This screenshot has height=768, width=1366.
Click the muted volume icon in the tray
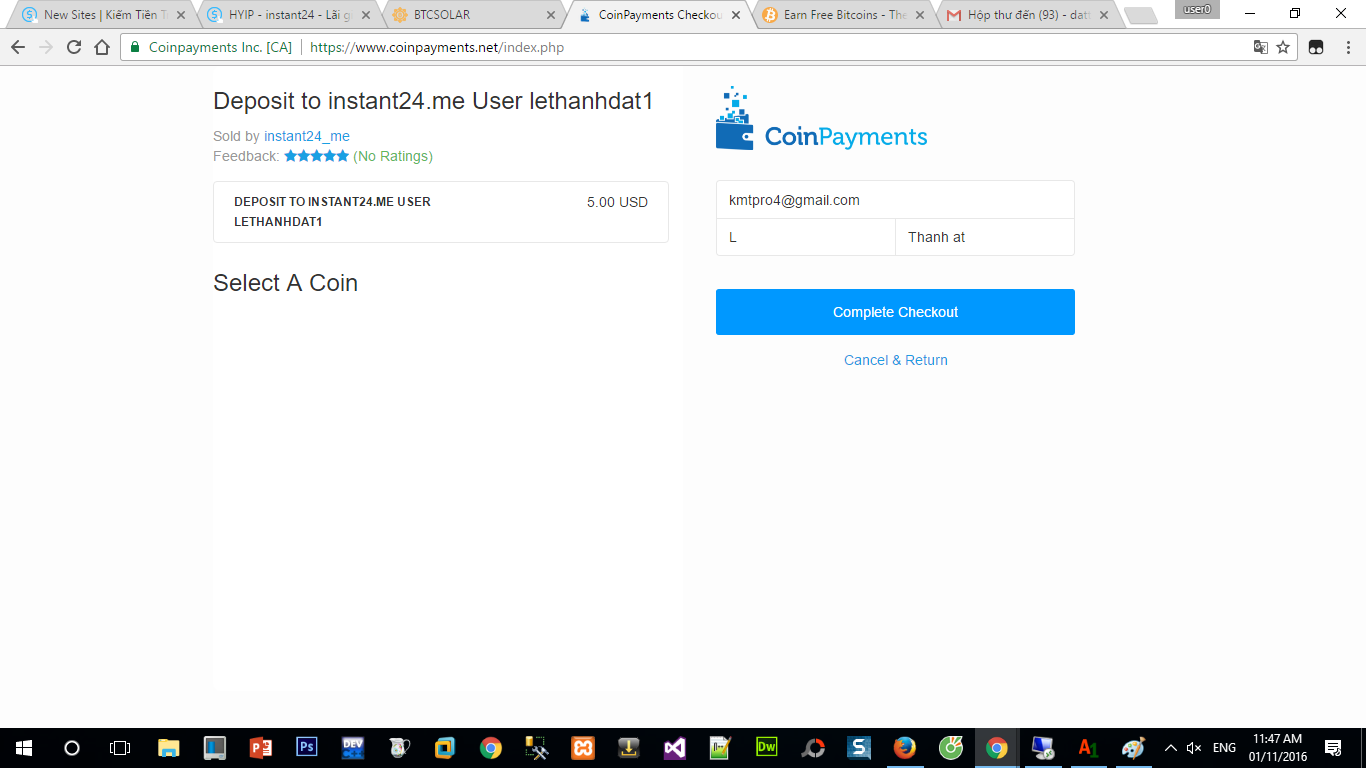[x=1194, y=748]
